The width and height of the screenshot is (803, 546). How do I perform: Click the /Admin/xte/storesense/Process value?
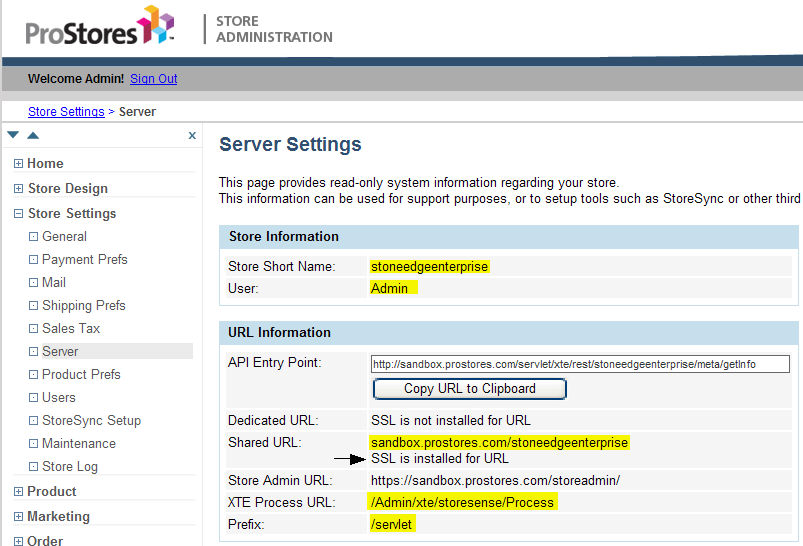click(462, 502)
